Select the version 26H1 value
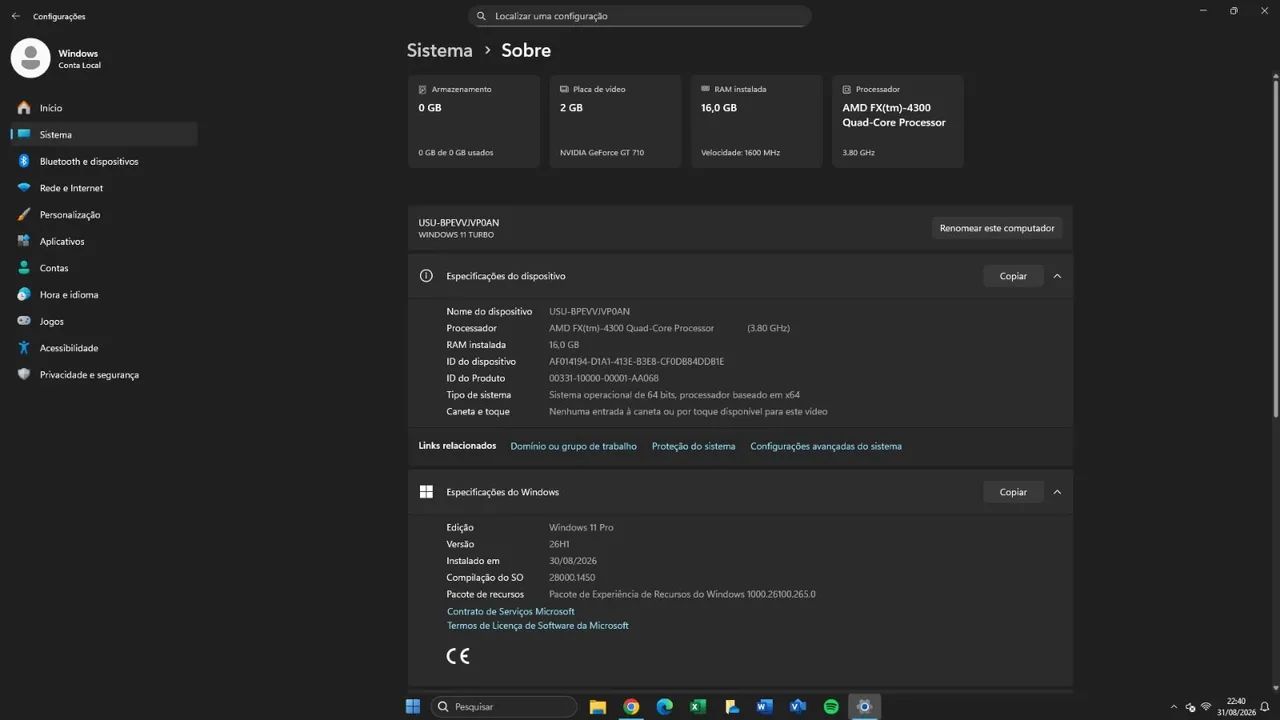1280x720 pixels. 559,544
